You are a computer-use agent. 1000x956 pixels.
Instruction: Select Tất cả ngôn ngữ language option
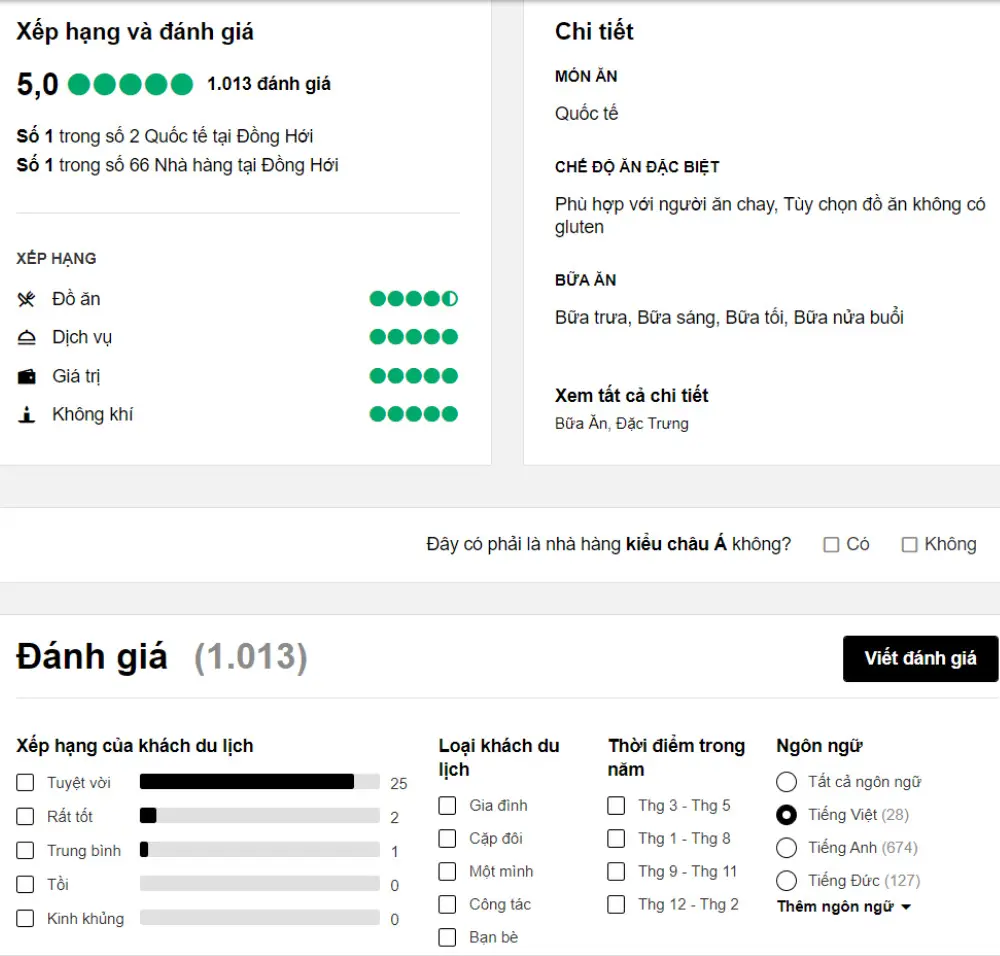[786, 782]
